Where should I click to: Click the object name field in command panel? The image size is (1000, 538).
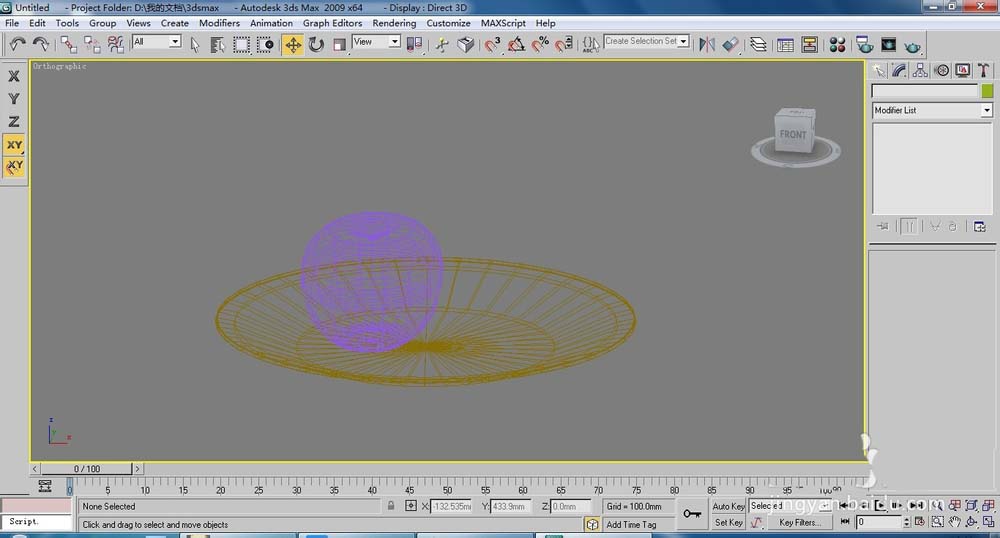(x=925, y=91)
